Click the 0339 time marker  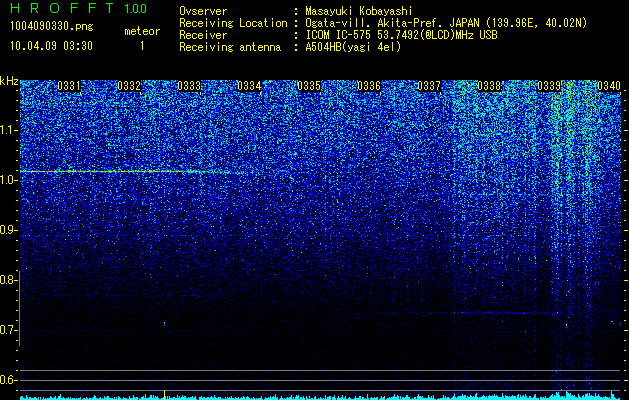[549, 86]
